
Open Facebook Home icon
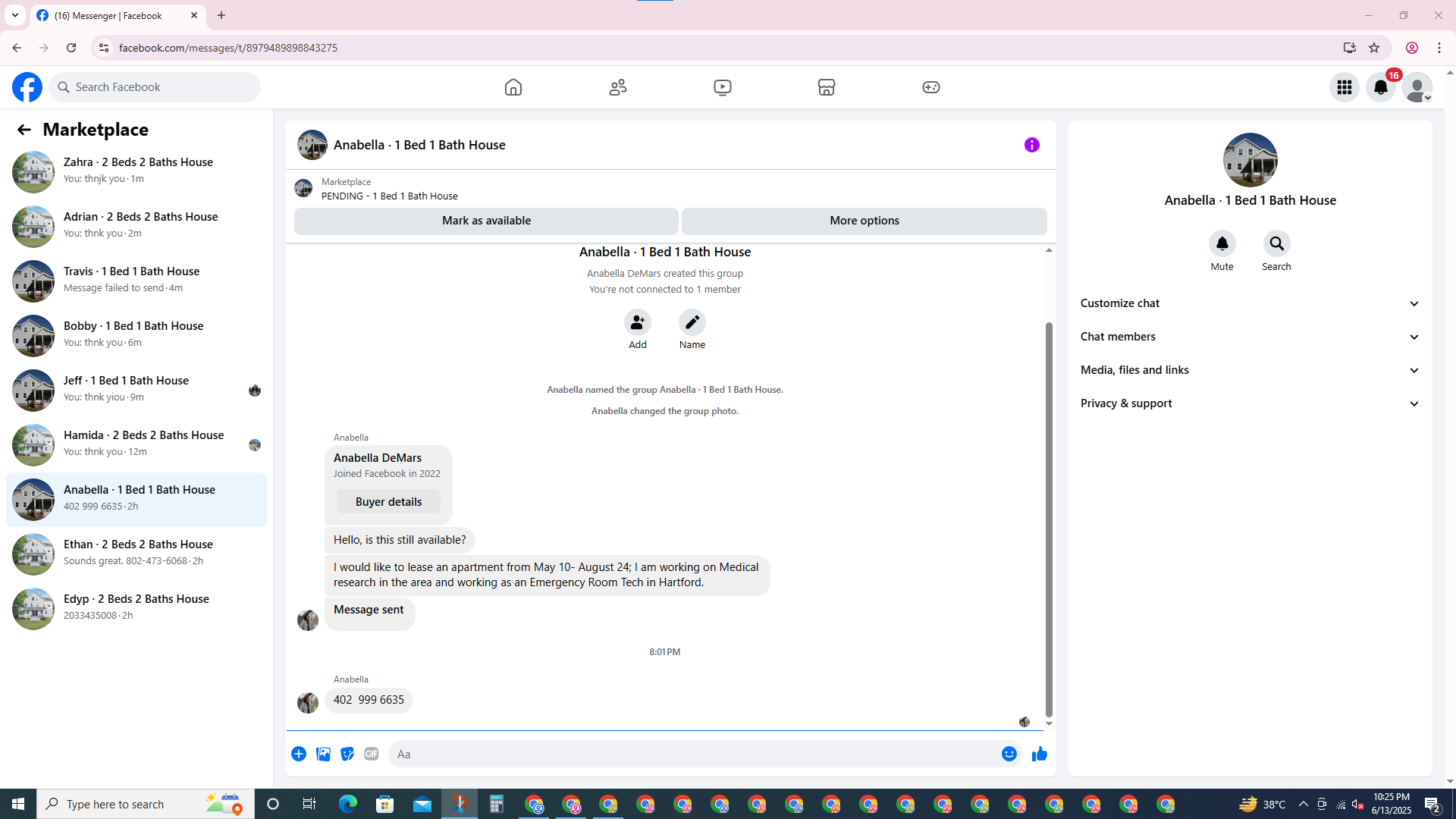tap(513, 87)
